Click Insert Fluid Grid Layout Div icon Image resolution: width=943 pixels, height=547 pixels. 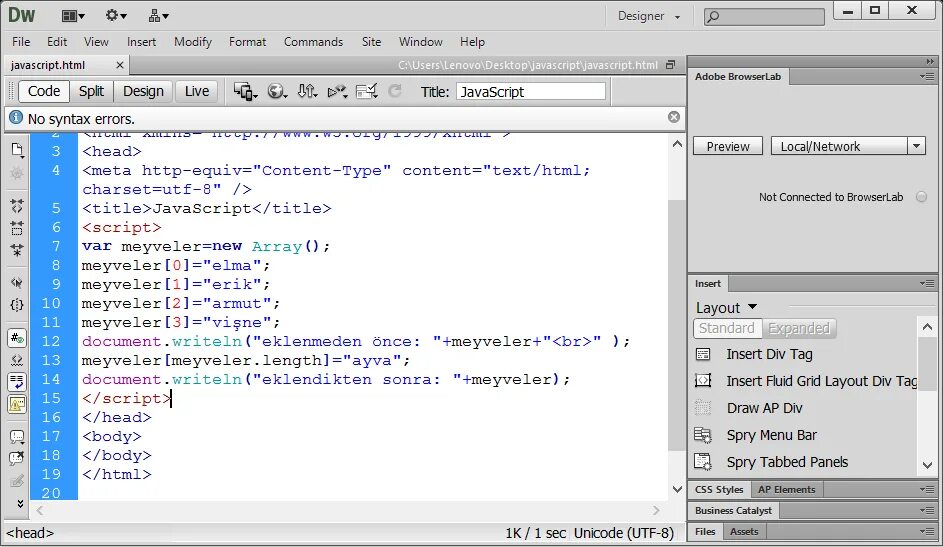[703, 380]
